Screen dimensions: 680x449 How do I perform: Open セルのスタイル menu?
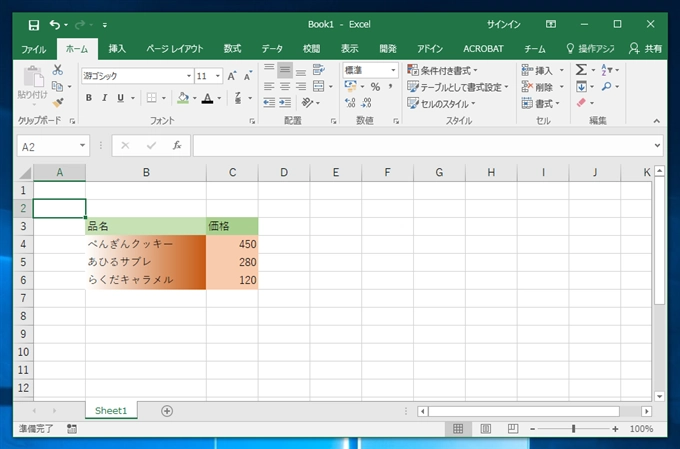pyautogui.click(x=441, y=104)
